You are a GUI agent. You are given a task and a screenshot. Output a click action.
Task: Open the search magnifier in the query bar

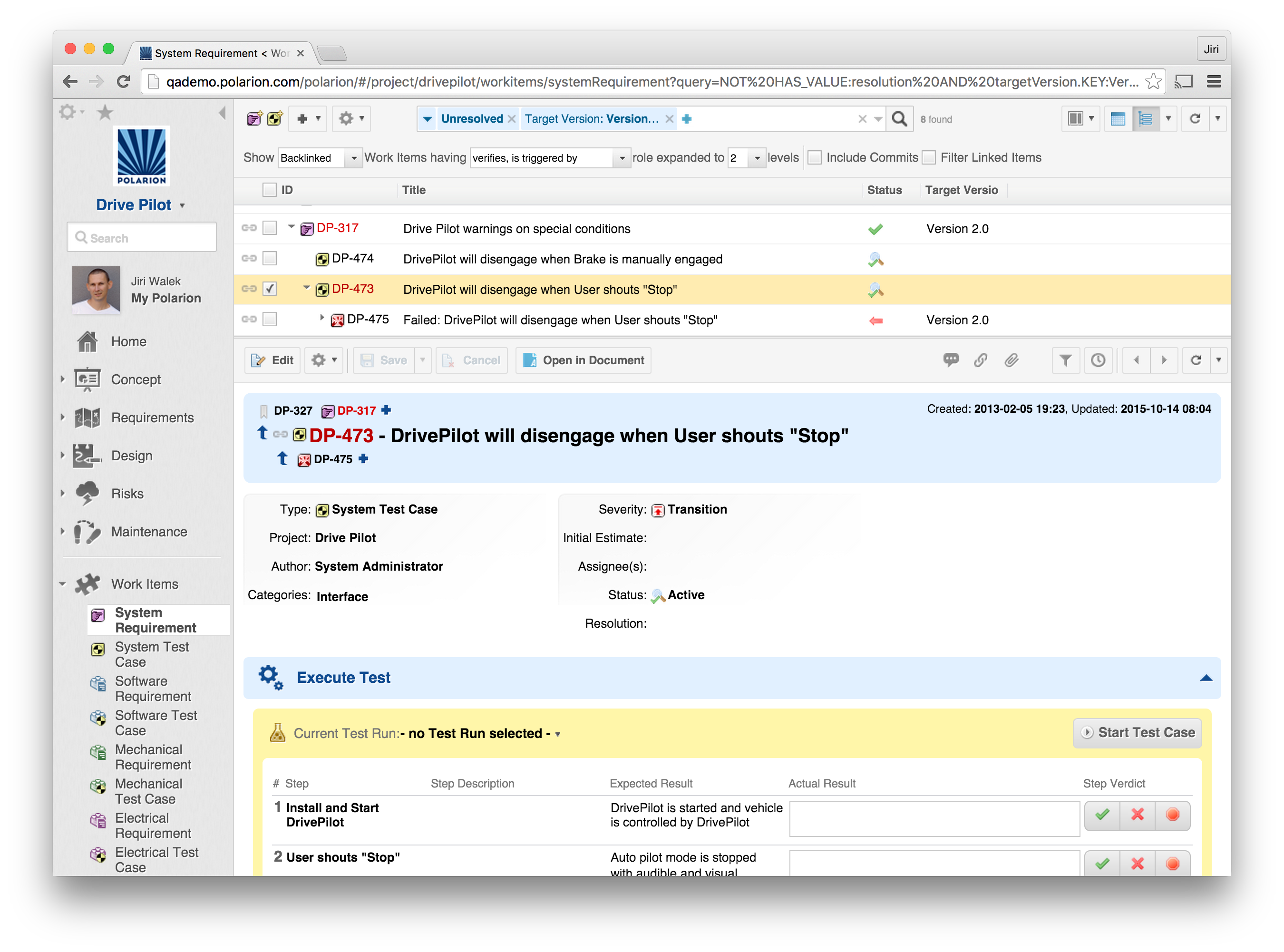pos(900,119)
